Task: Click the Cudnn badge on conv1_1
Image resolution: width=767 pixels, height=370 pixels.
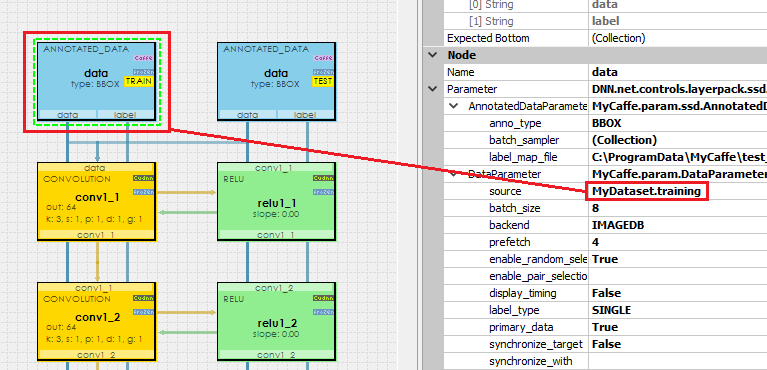Action: (143, 178)
